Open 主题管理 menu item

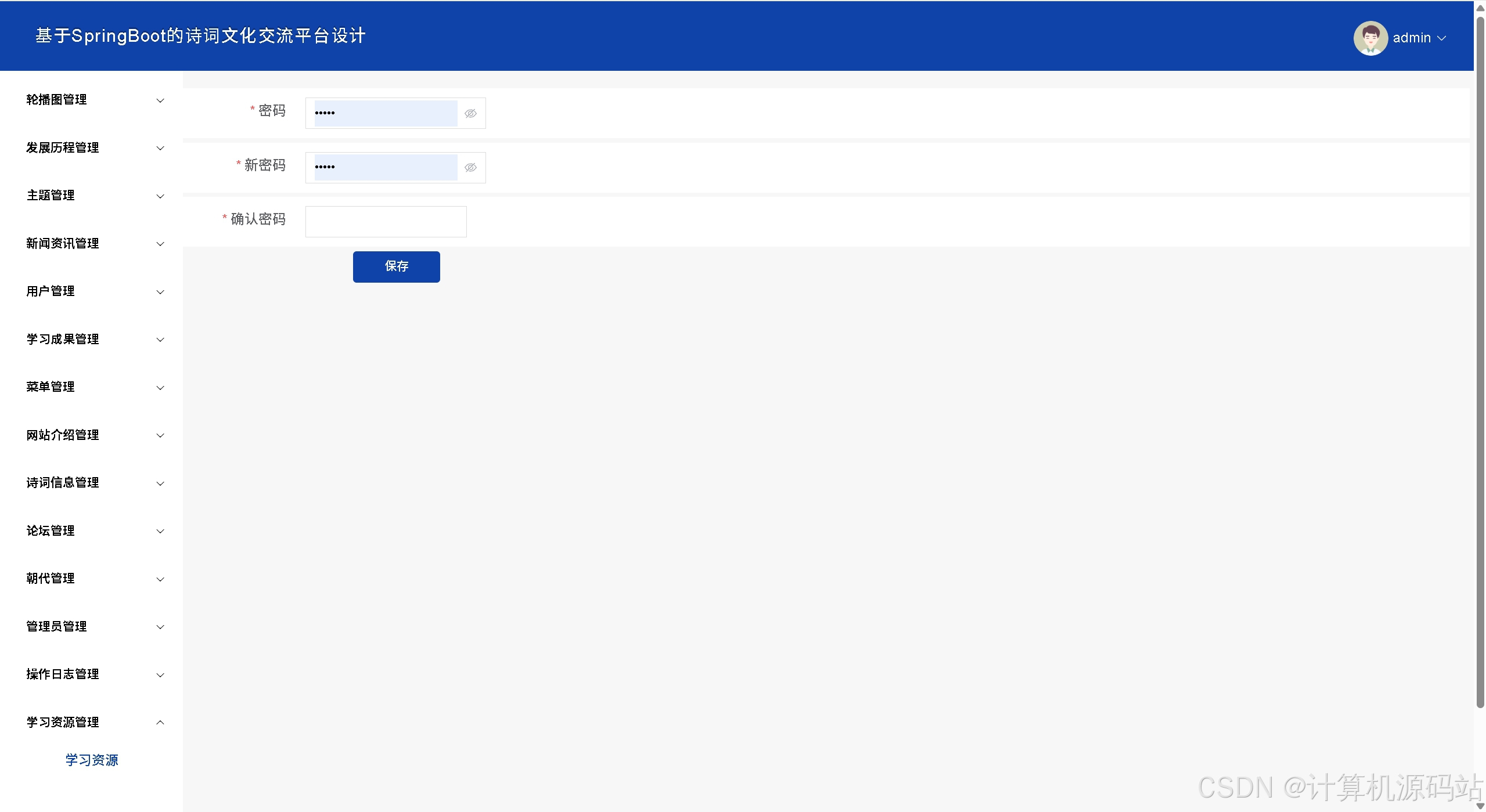pos(51,196)
